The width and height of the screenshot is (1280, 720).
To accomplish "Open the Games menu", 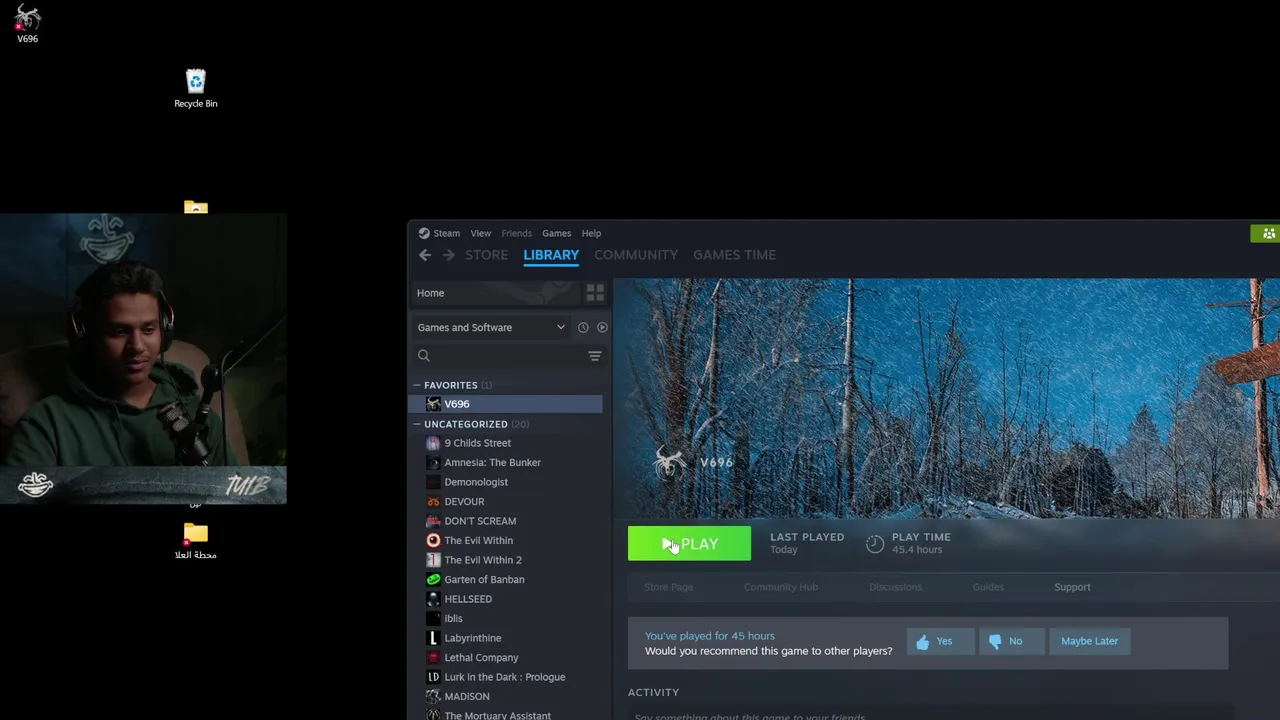I will click(557, 233).
